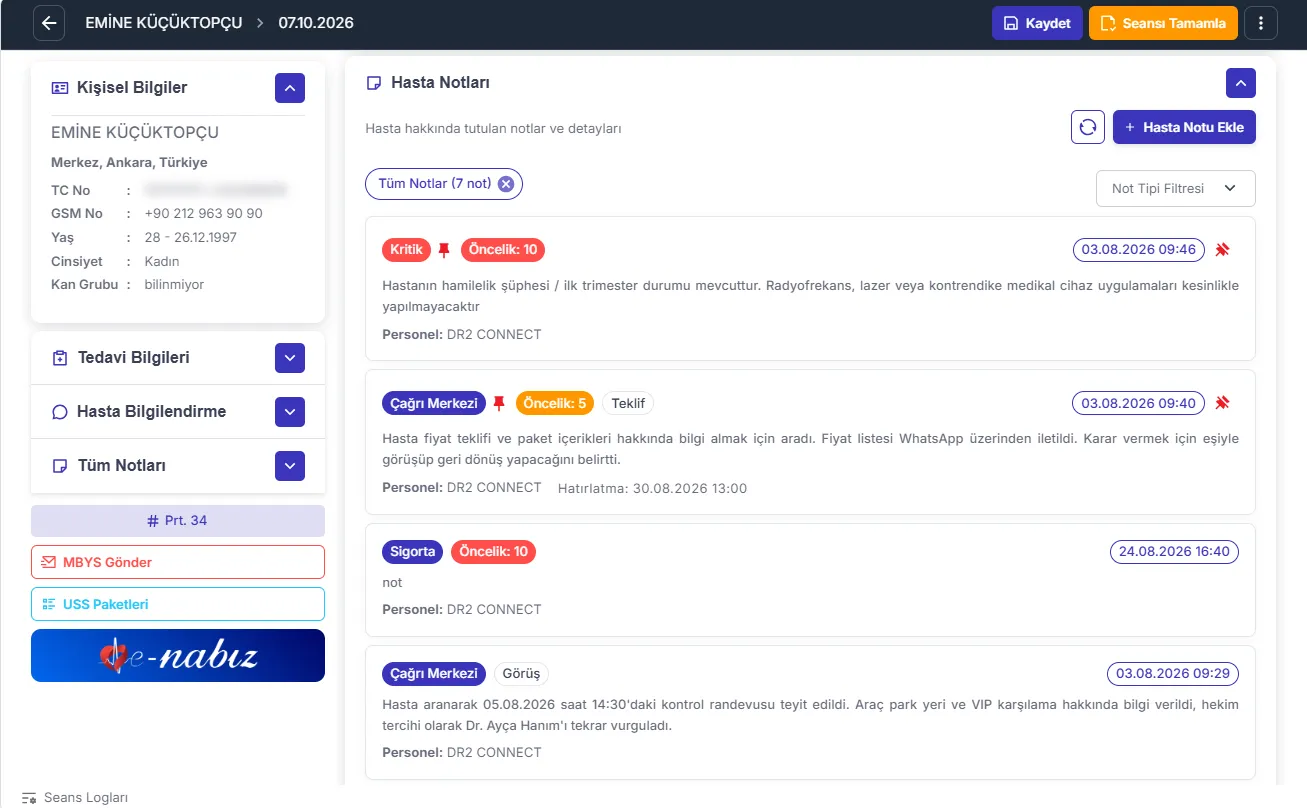Expand the Tüm Notları section

(x=290, y=466)
